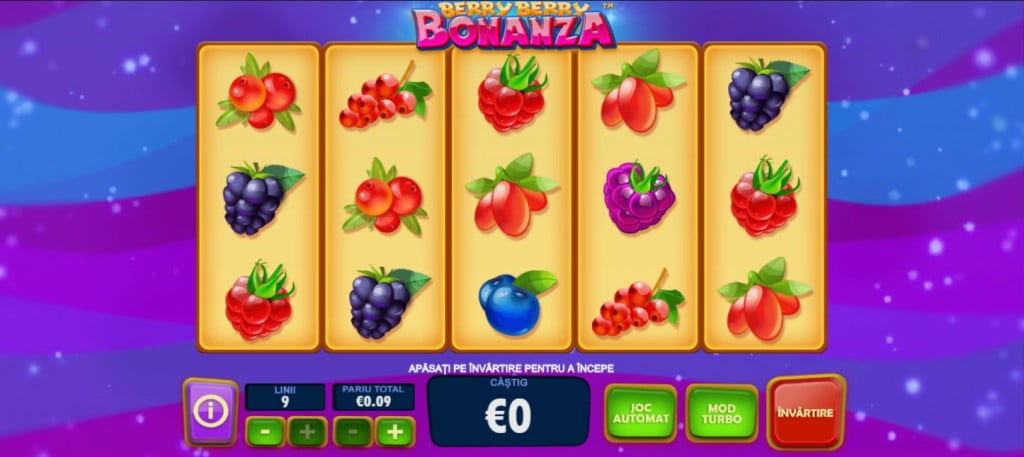Raise the total bet (Pariu Total)
1024x457 pixels.
(395, 432)
